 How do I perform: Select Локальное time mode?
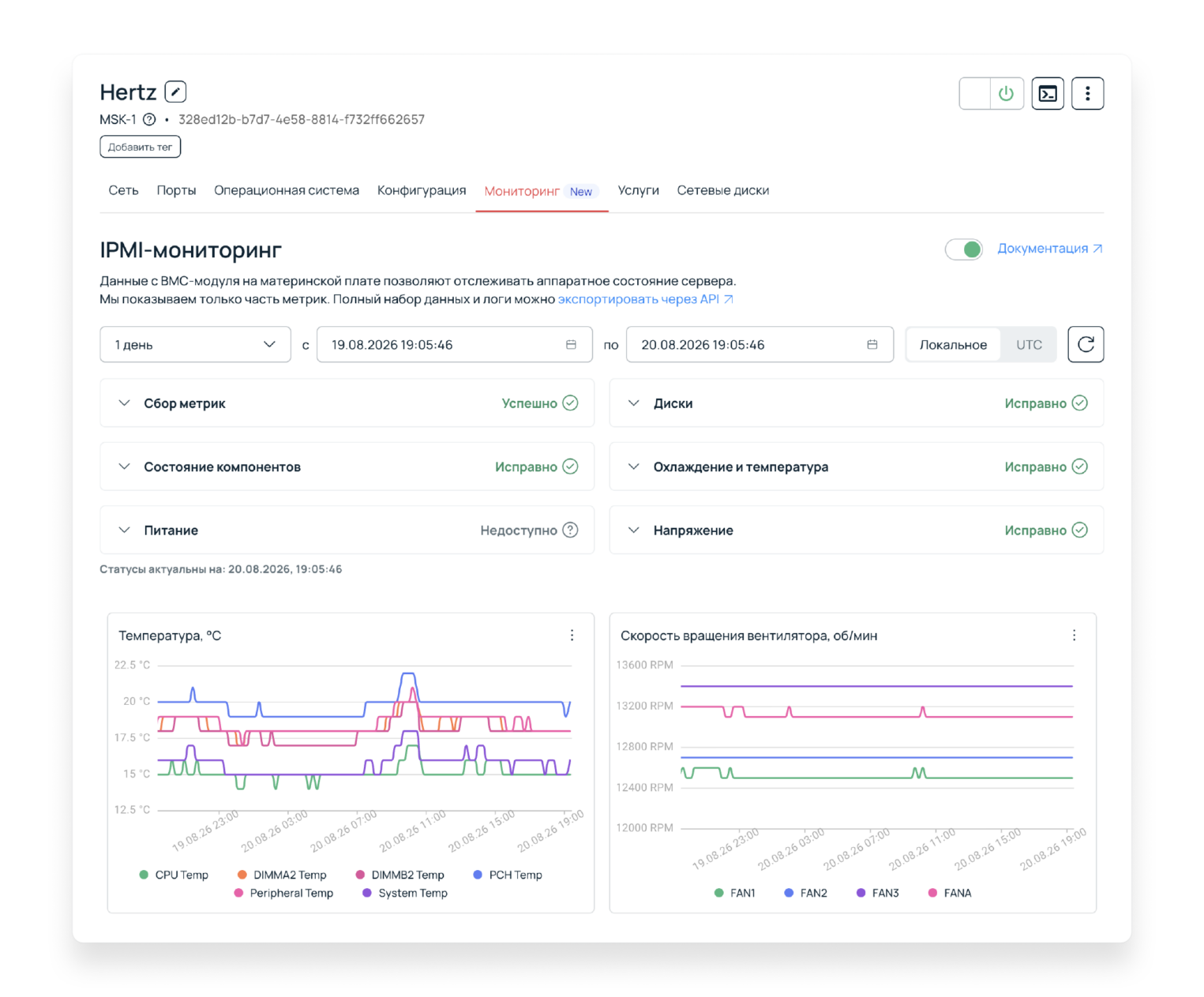click(953, 345)
